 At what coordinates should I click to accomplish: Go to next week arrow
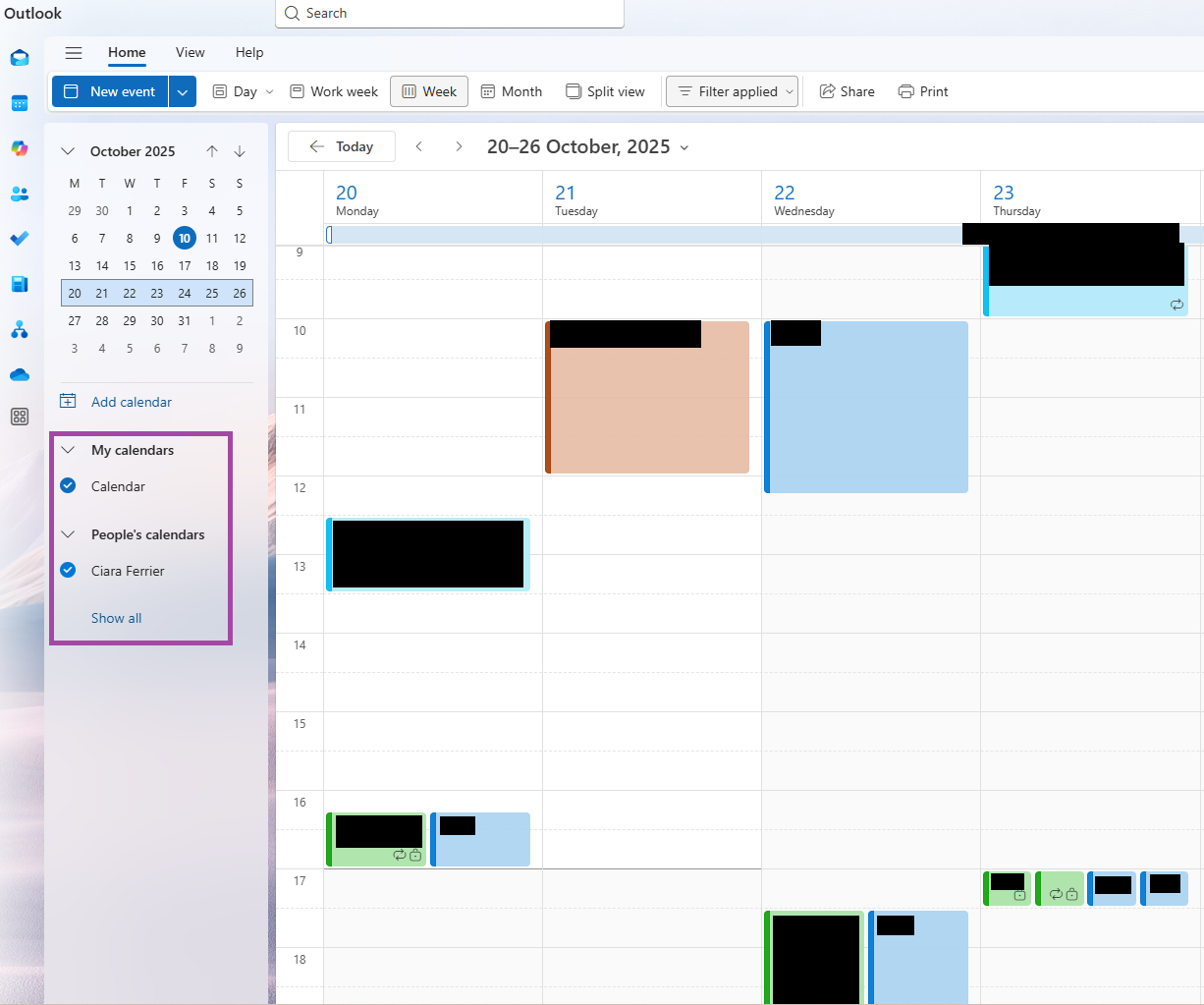click(459, 146)
